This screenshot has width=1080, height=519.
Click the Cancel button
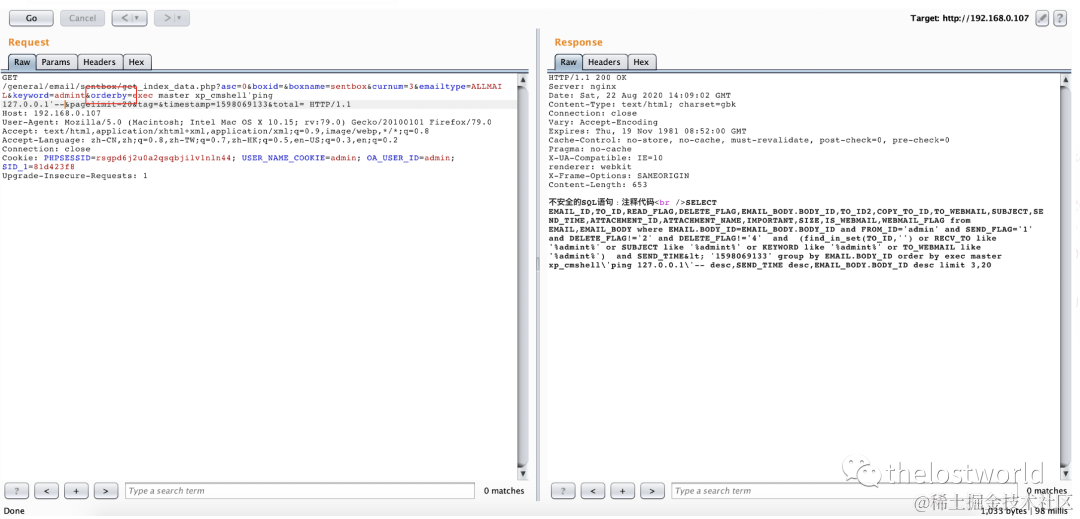[83, 18]
